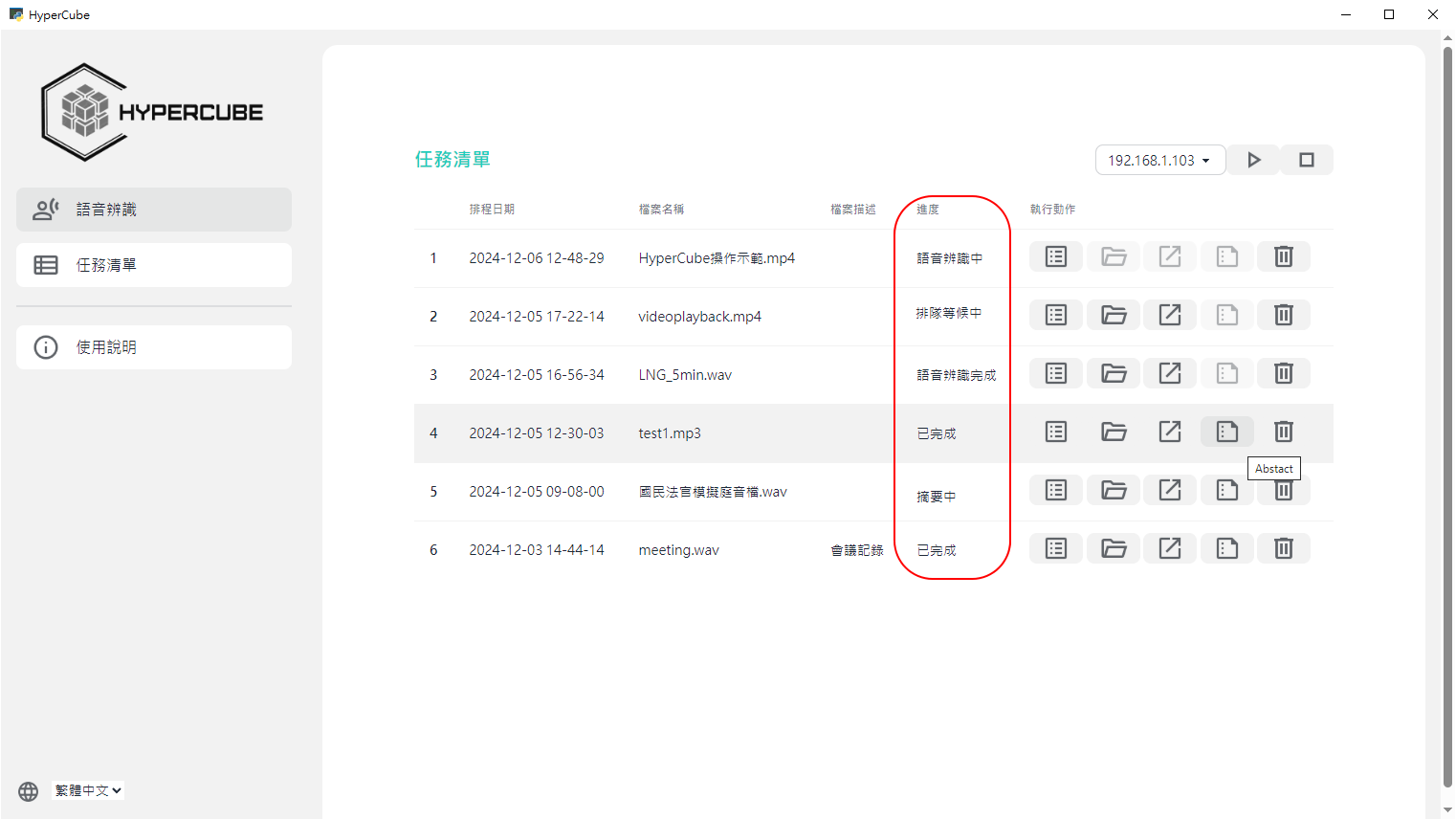
Task: Click the 排程日期 column header
Action: click(x=492, y=209)
